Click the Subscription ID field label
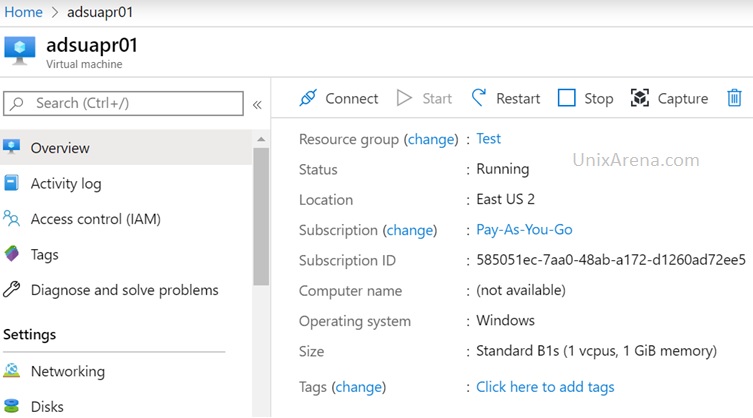Viewport: 753px width, 418px height. tap(347, 260)
